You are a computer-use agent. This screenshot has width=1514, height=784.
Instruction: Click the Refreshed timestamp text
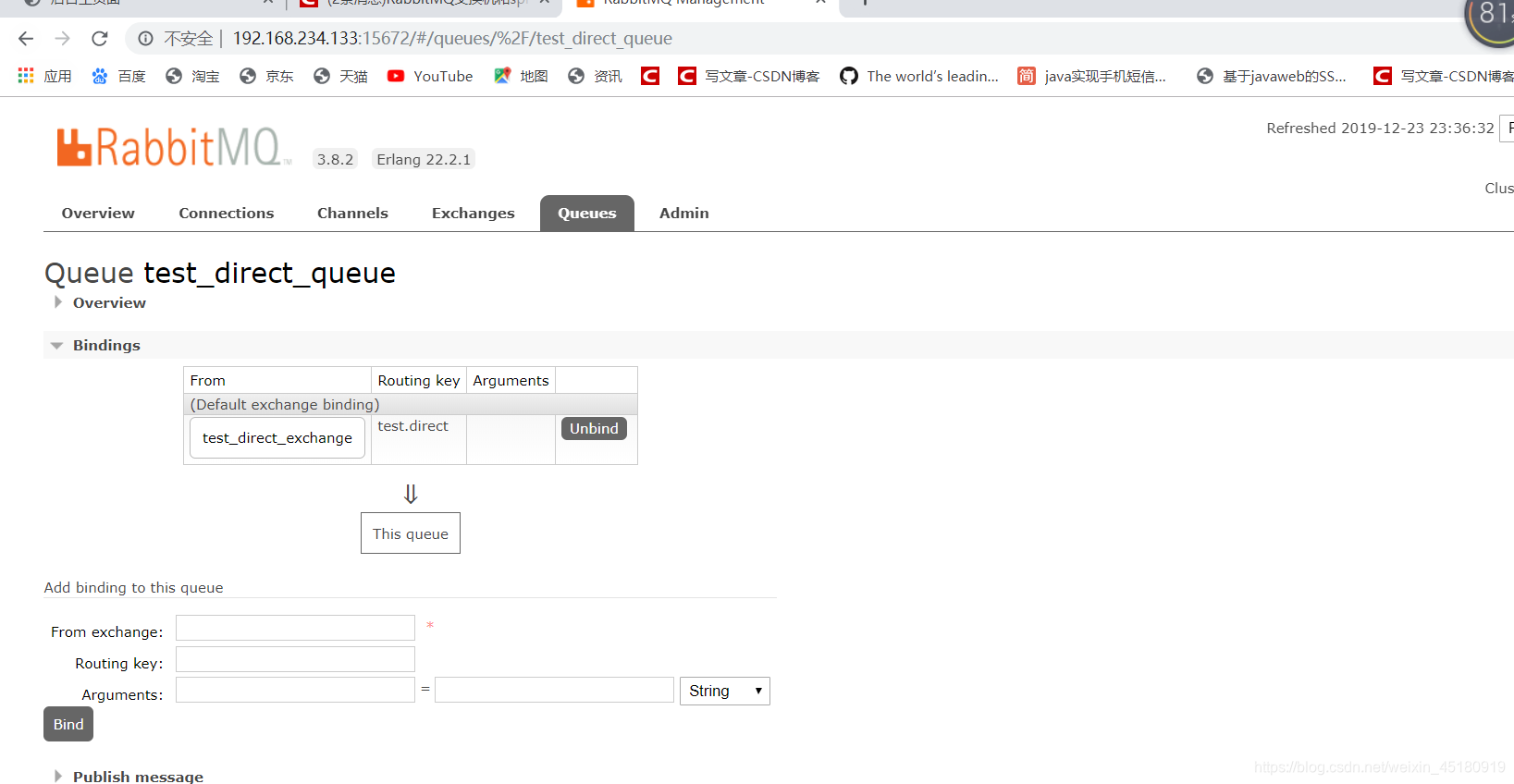point(1380,129)
